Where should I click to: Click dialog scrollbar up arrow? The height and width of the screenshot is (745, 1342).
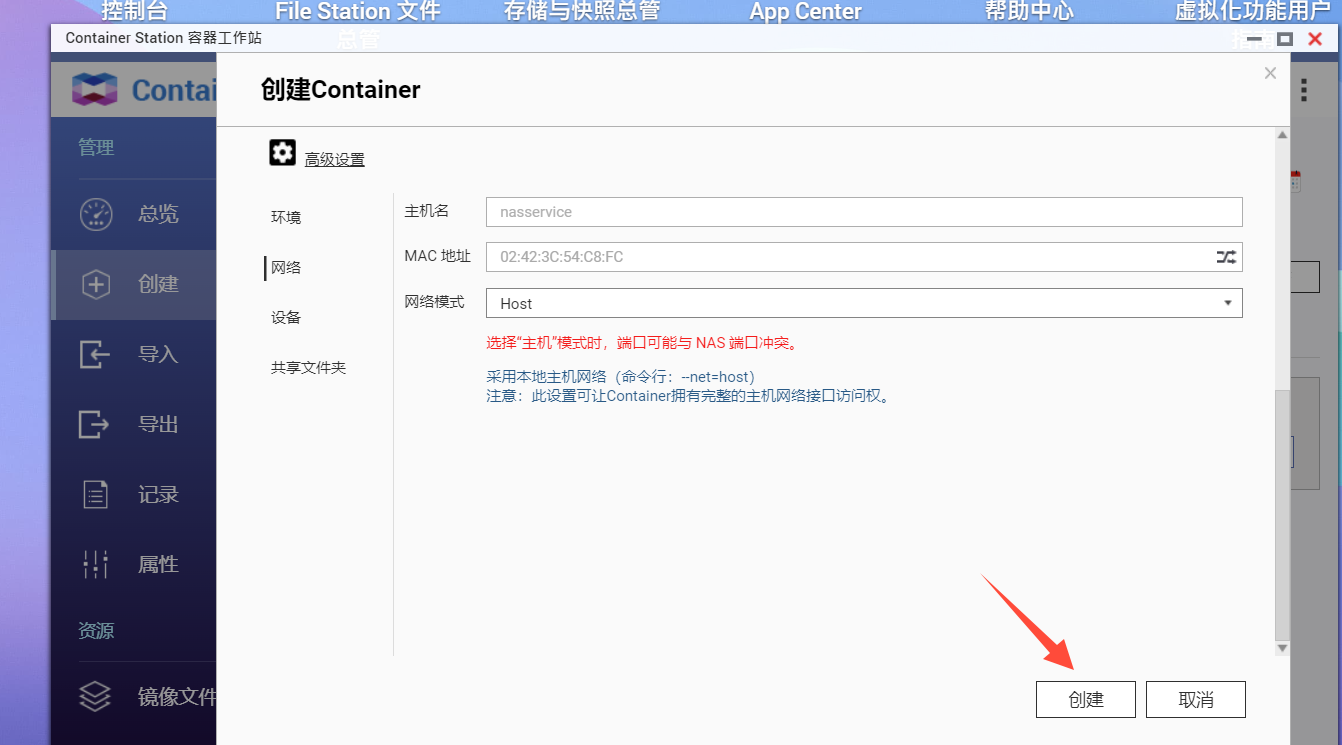1283,135
